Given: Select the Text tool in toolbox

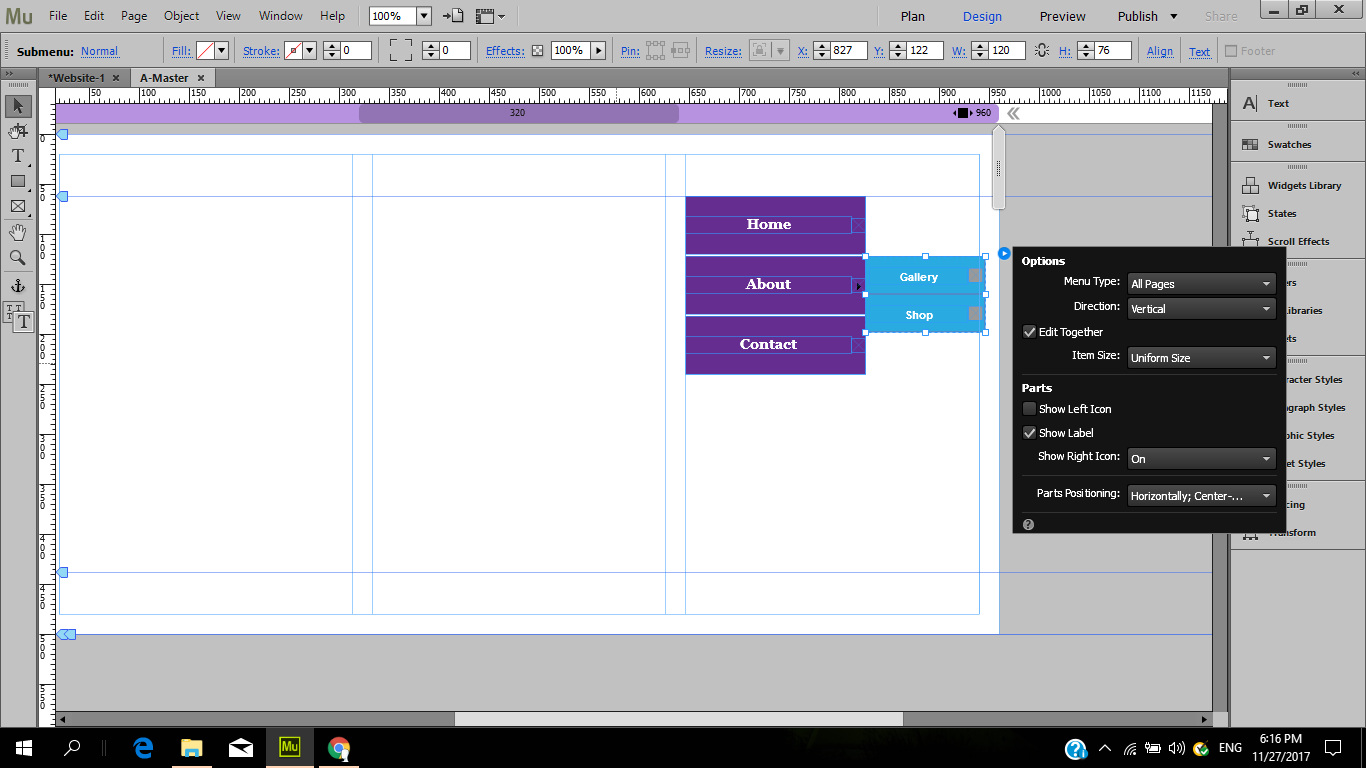Looking at the screenshot, I should pos(18,156).
